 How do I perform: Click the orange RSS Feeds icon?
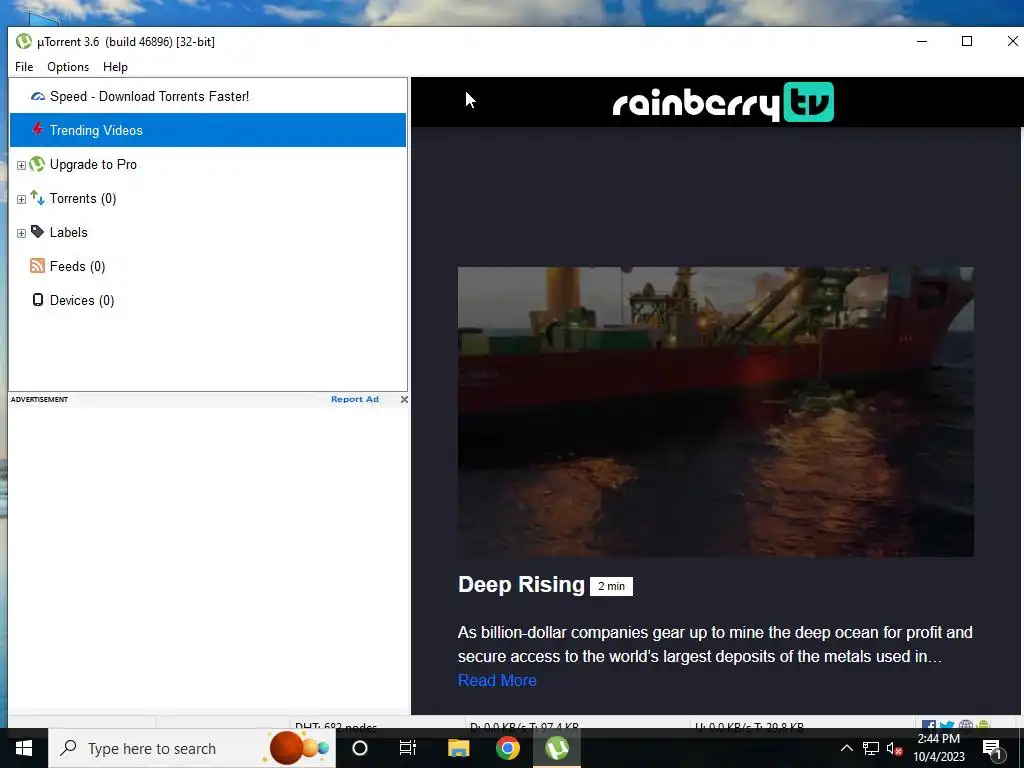pyautogui.click(x=37, y=266)
